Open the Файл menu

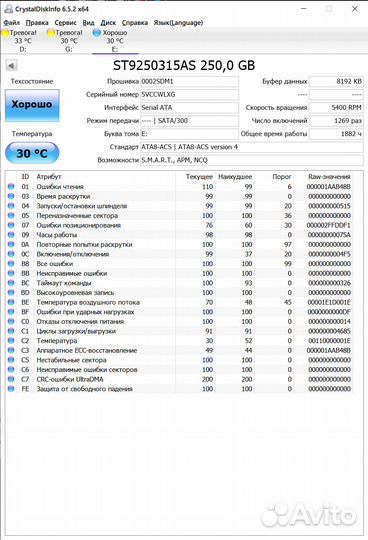[11, 23]
